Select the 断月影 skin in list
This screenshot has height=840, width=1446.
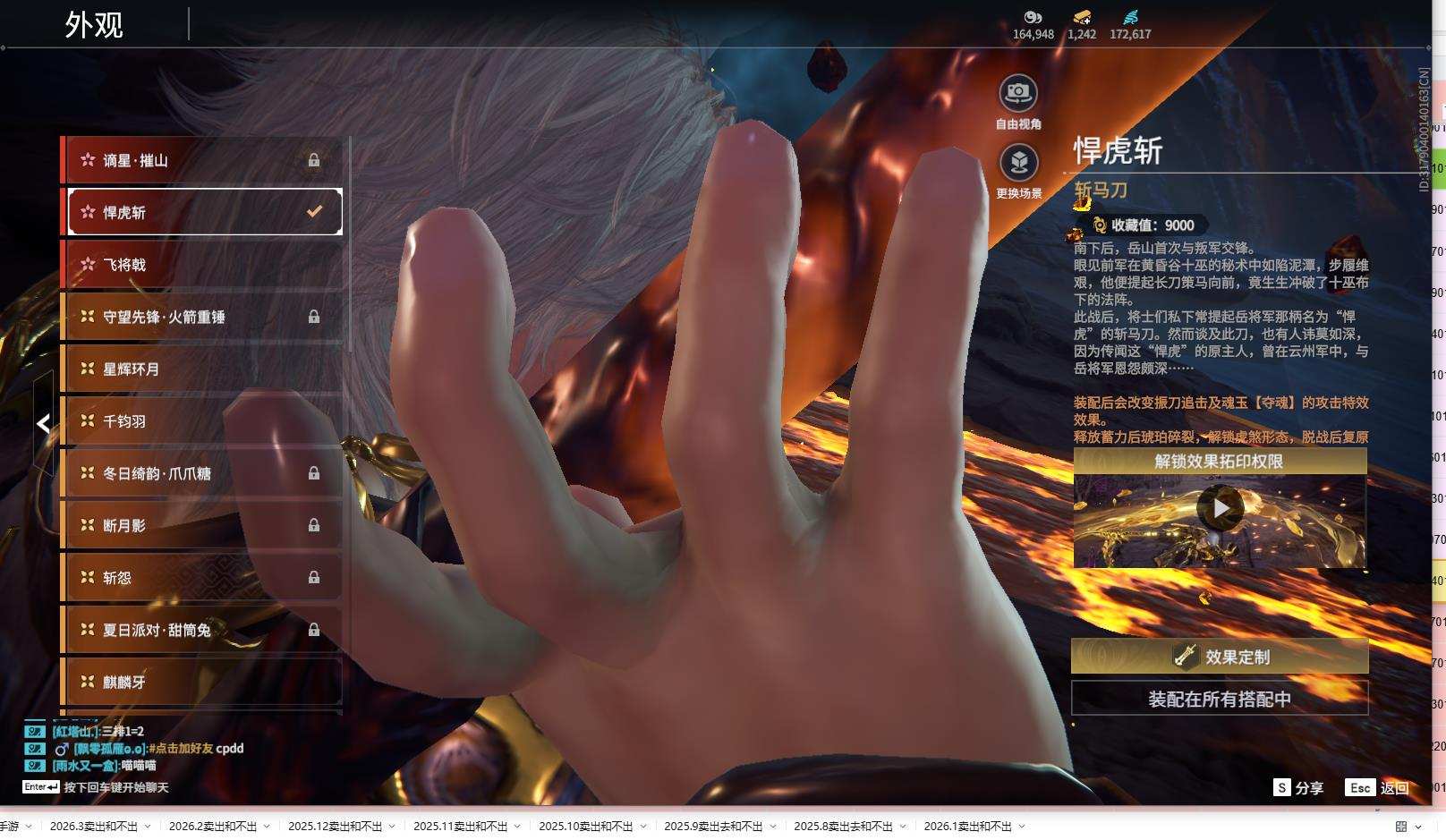(203, 525)
